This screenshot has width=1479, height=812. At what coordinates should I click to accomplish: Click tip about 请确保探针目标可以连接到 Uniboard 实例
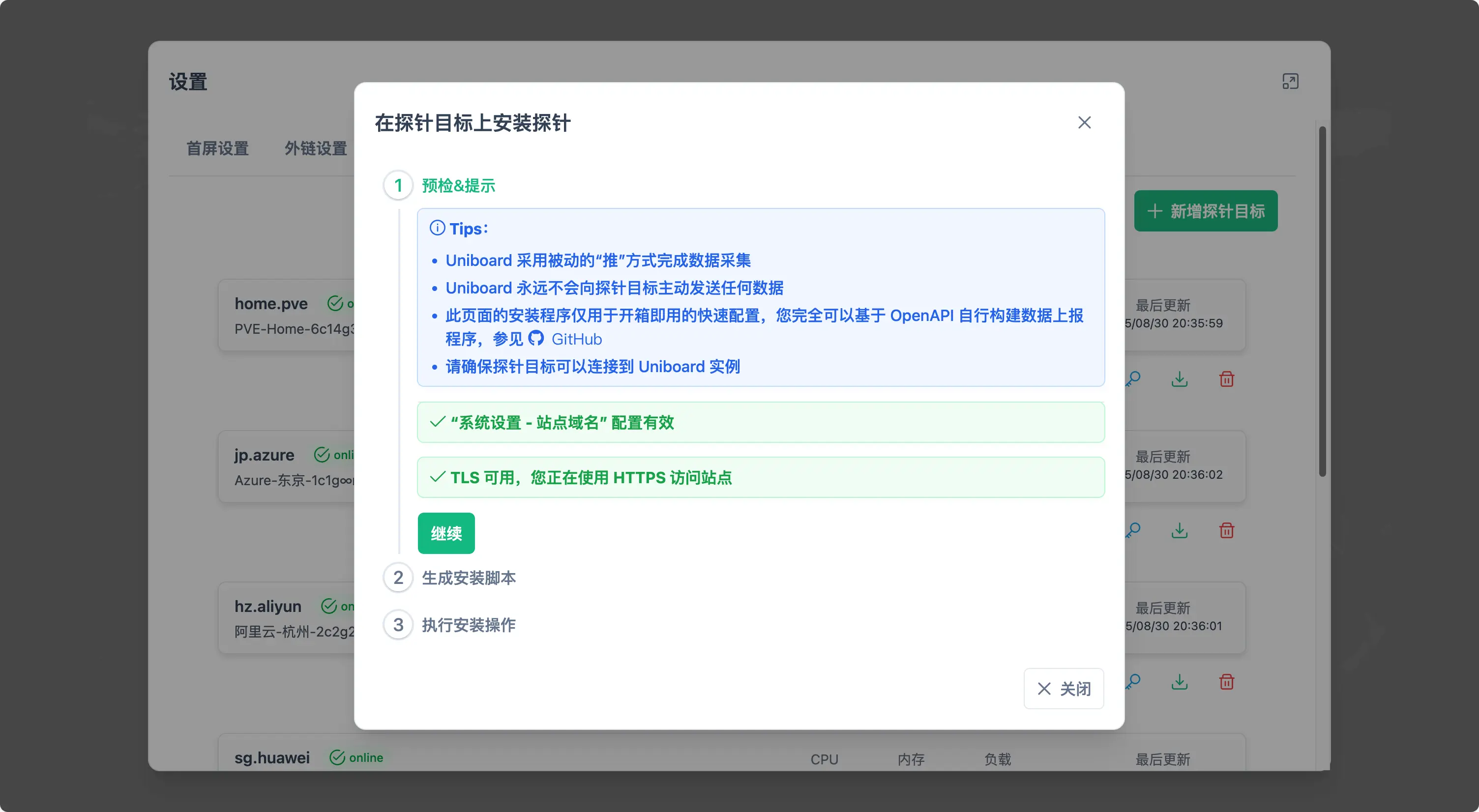[592, 367]
